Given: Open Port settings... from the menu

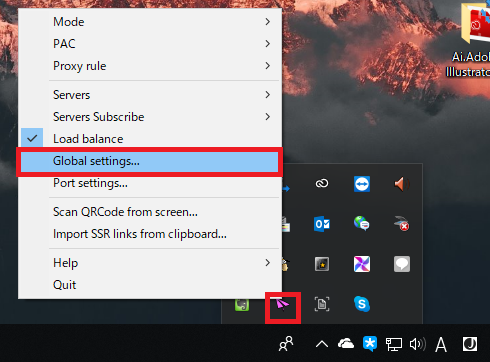Looking at the screenshot, I should tap(150, 183).
